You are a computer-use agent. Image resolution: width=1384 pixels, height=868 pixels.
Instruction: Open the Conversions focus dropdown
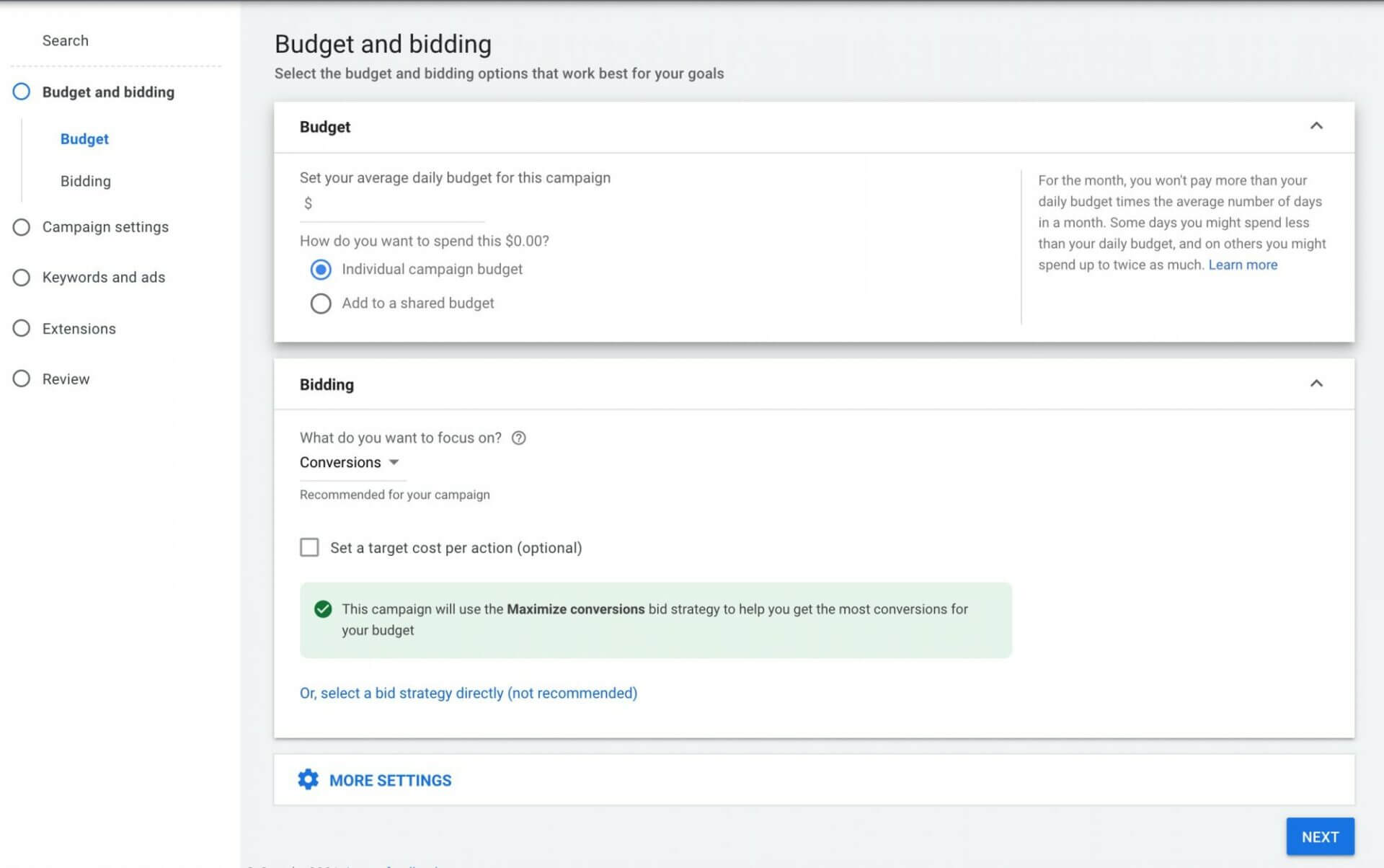[x=350, y=463]
